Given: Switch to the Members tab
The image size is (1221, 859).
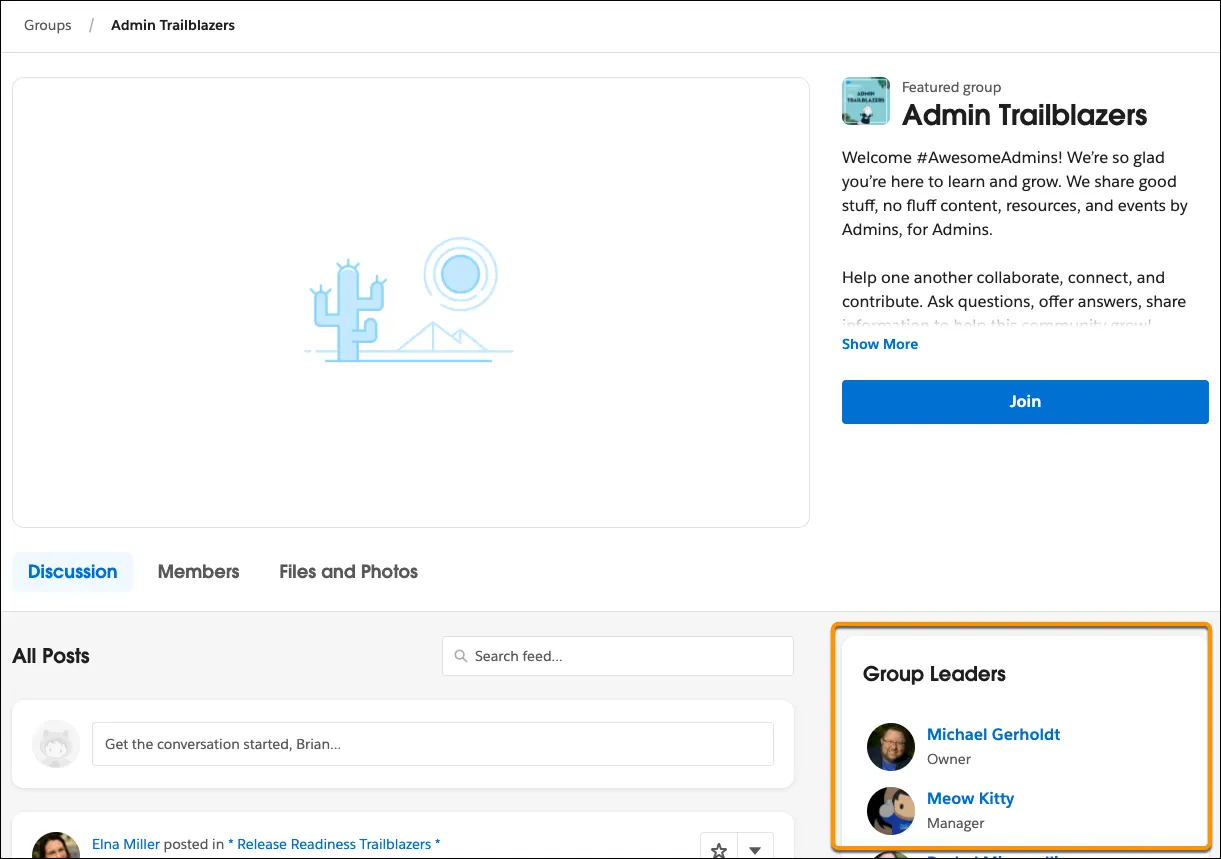Looking at the screenshot, I should coord(198,572).
